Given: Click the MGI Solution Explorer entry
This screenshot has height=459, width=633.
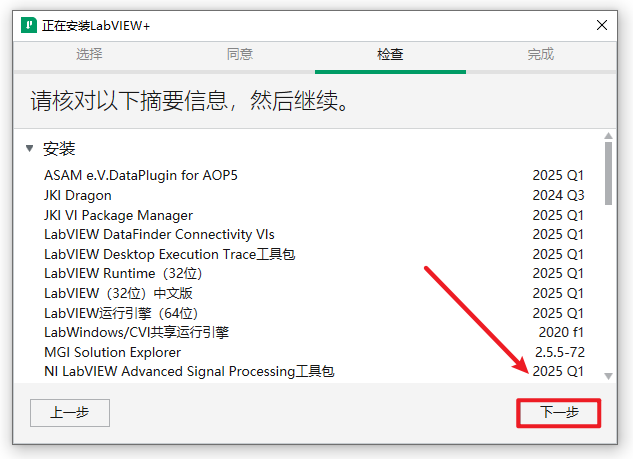Looking at the screenshot, I should (112, 352).
